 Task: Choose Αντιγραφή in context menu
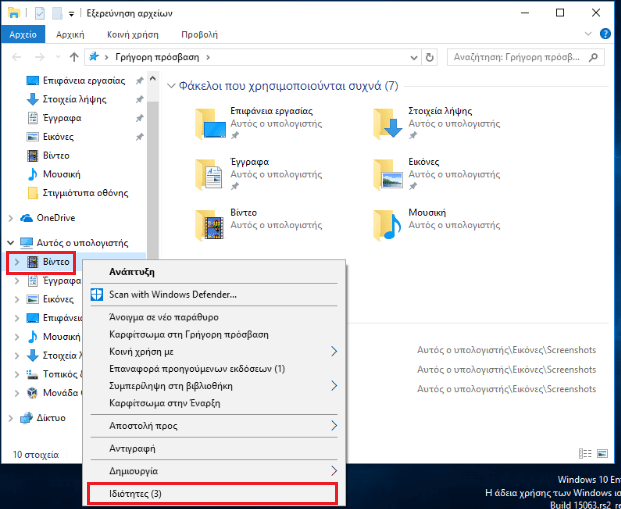pyautogui.click(x=214, y=448)
